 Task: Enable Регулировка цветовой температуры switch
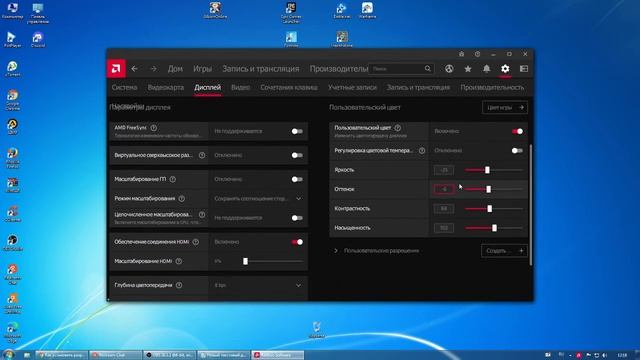(517, 151)
